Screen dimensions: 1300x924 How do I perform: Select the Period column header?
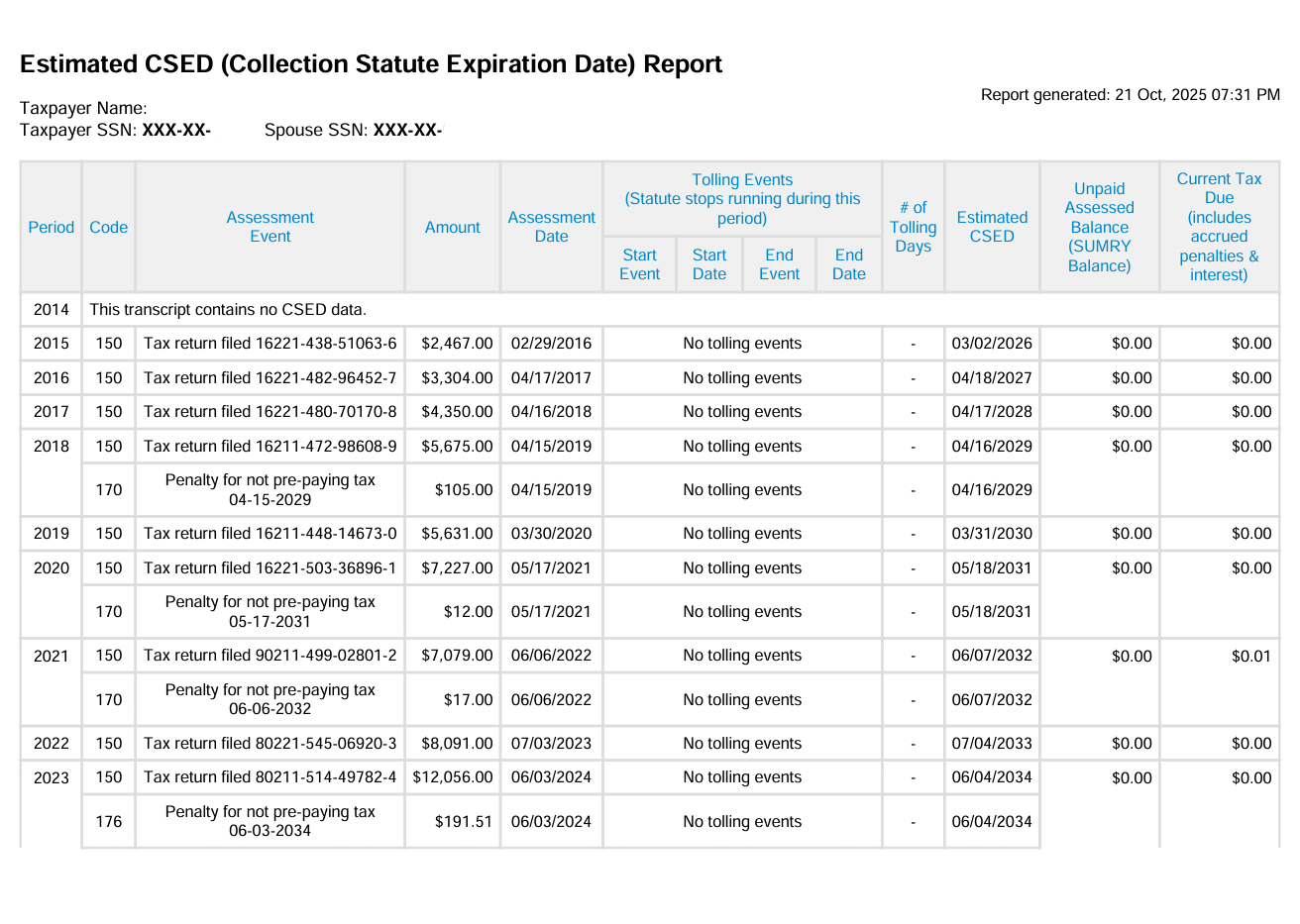coord(51,227)
